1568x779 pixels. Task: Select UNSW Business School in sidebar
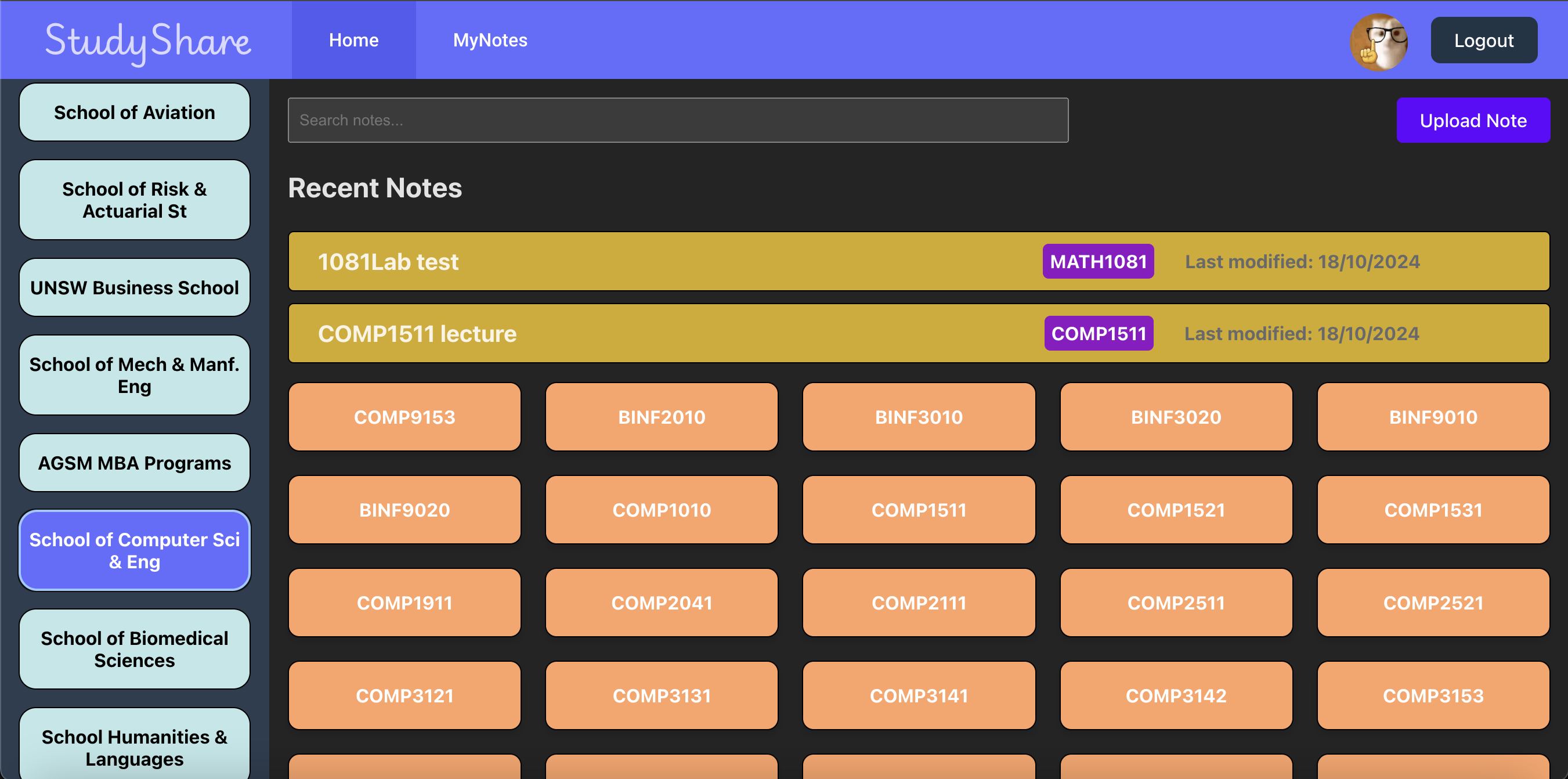click(x=135, y=287)
